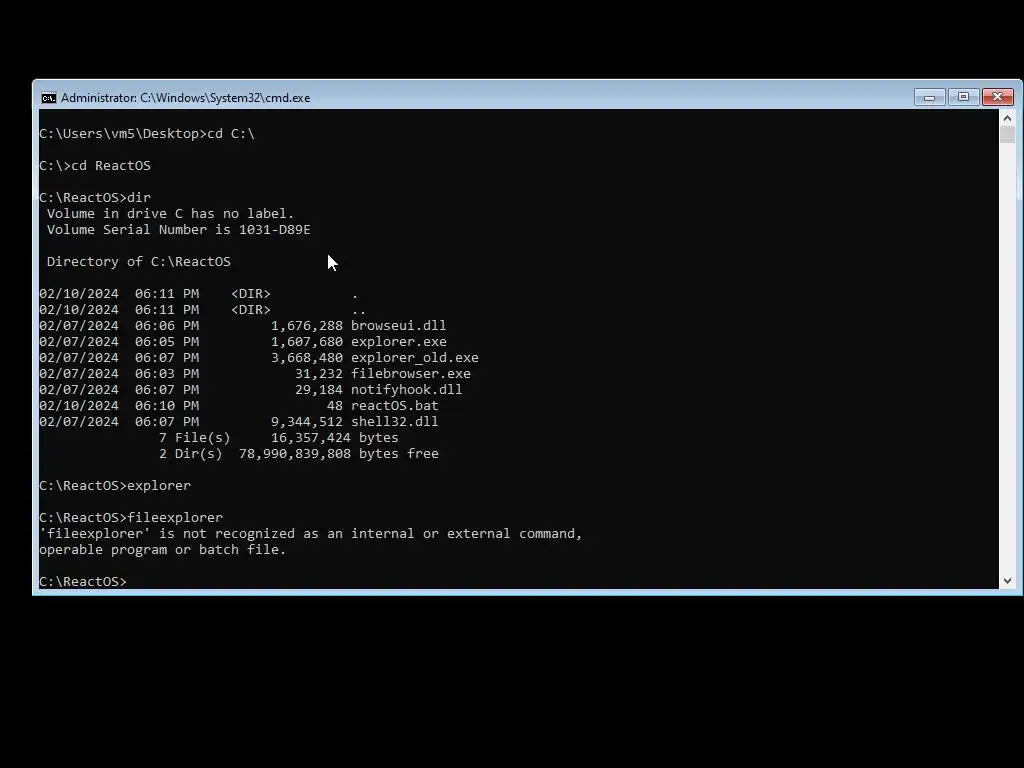Click the 'explorer_old.exe' file name
The image size is (1024, 768).
click(x=415, y=357)
